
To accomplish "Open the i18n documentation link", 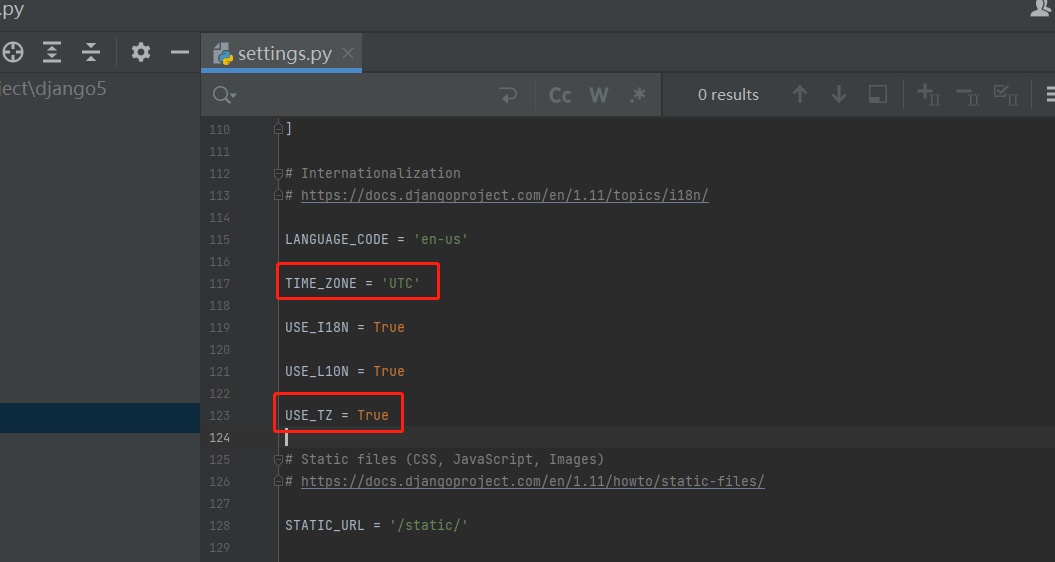I will [x=505, y=195].
